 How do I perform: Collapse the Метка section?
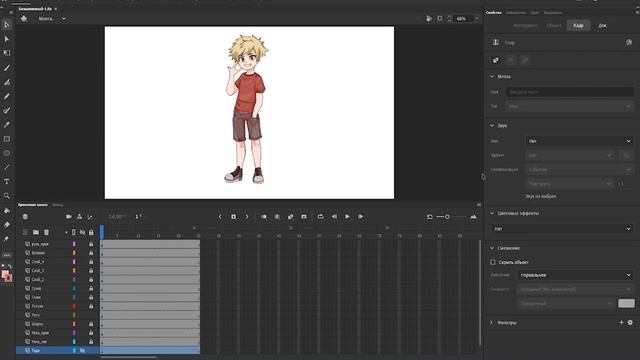pyautogui.click(x=492, y=77)
